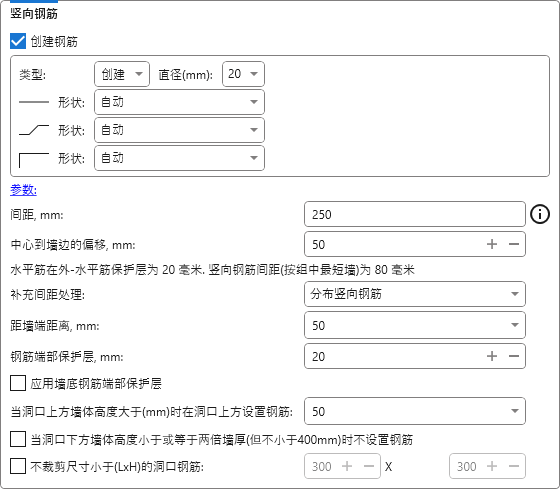The width and height of the screenshot is (560, 489).
Task: Increase 中心到墙边的偏移 value with plus
Action: pos(492,244)
